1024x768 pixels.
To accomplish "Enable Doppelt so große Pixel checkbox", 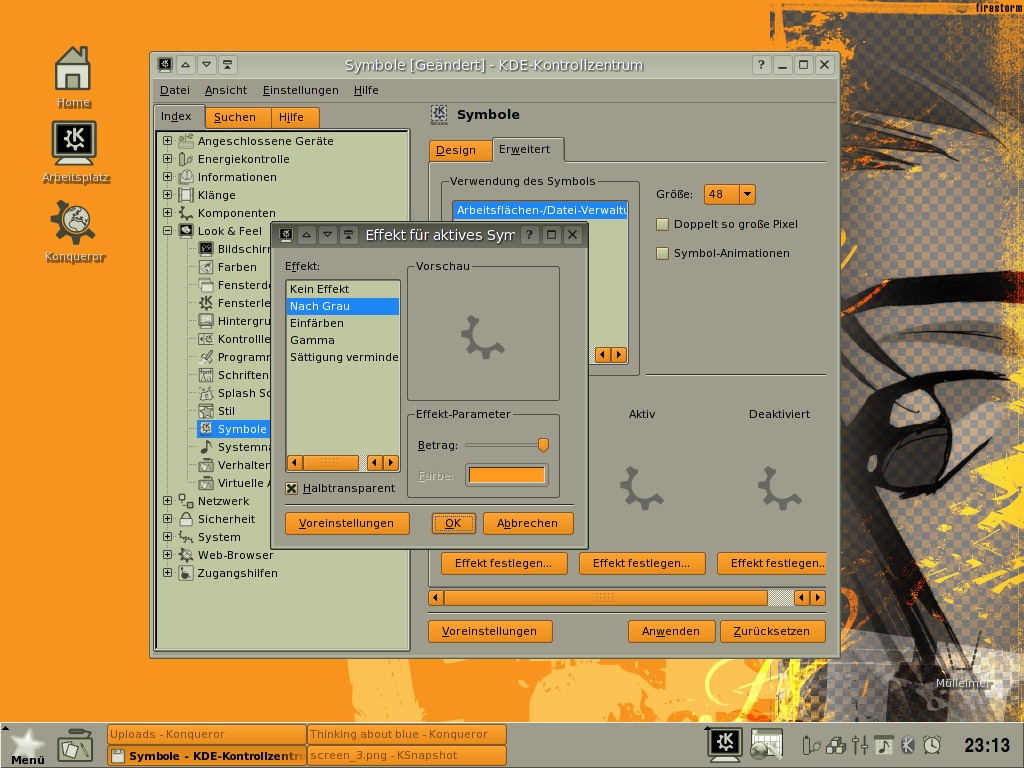I will [662, 224].
